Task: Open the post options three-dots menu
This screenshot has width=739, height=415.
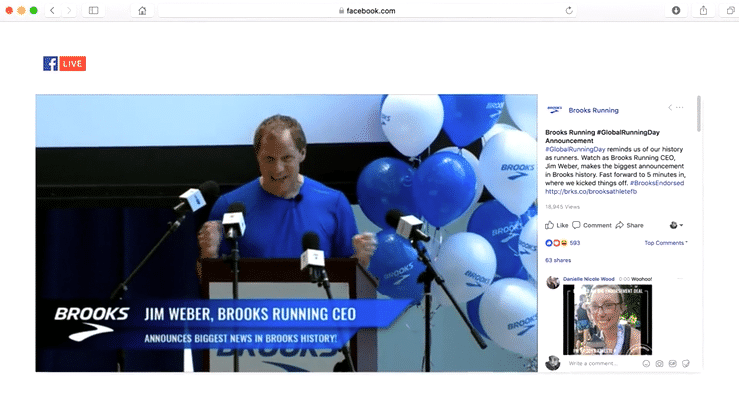Action: click(680, 107)
